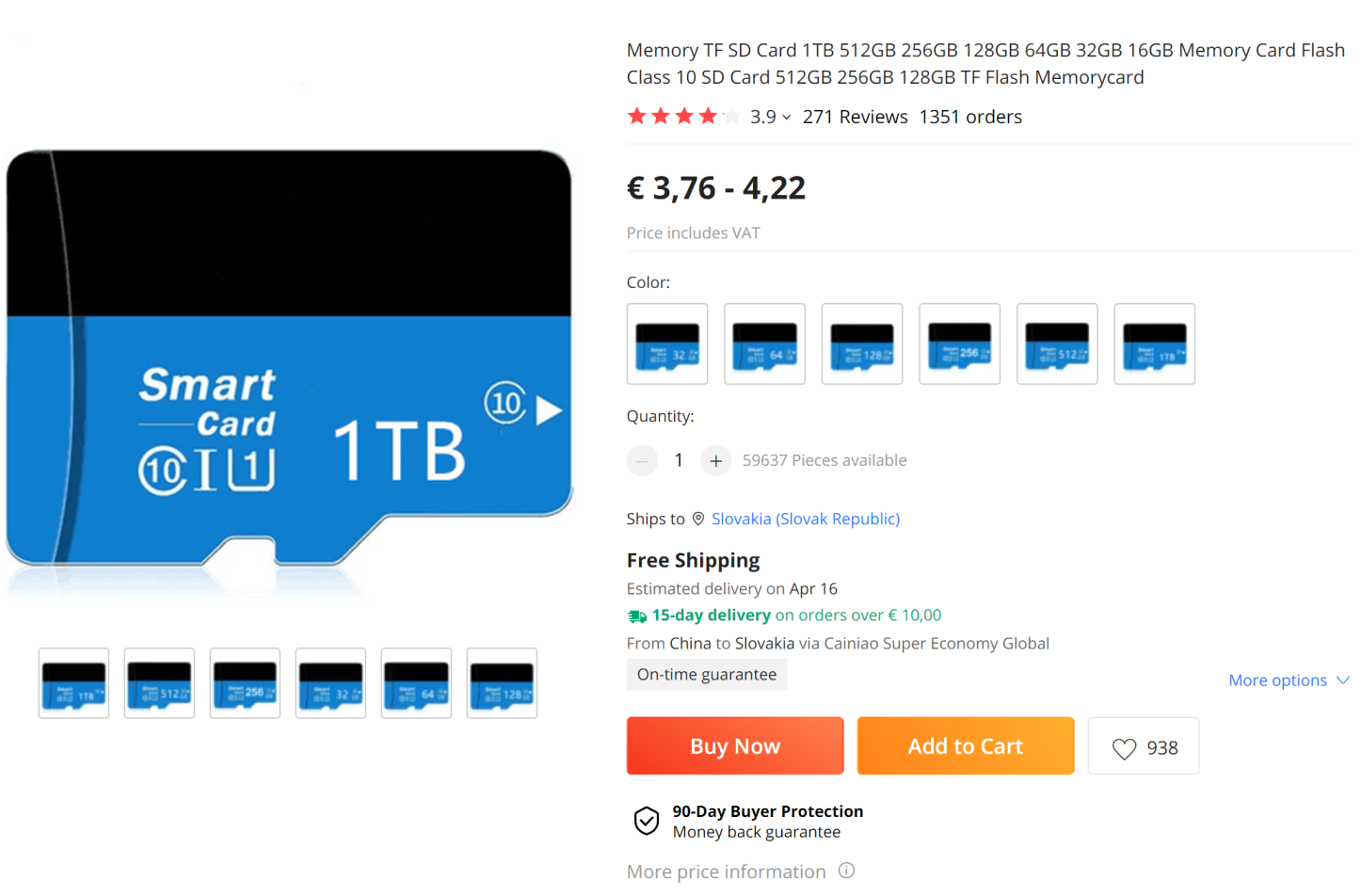The height and width of the screenshot is (896, 1361).
Task: Open the 3.9 rating dropdown arrow
Action: pyautogui.click(x=786, y=118)
